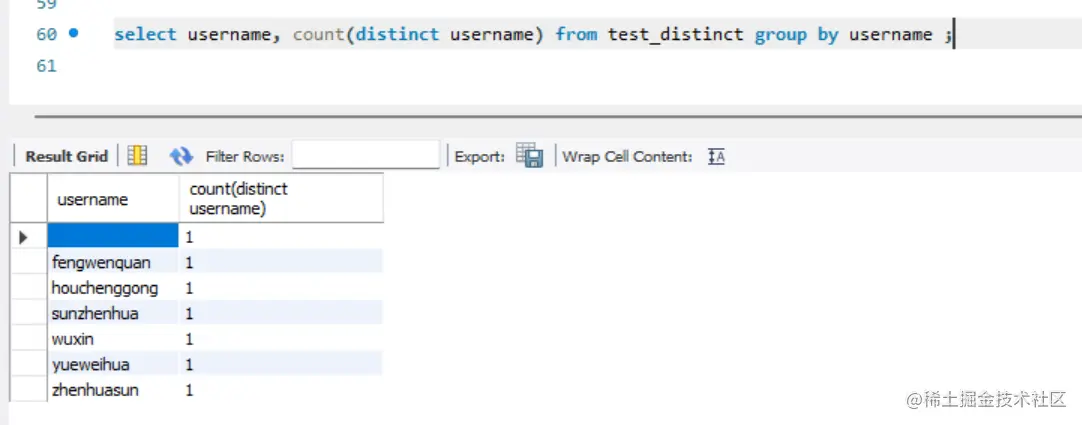This screenshot has height=425, width=1082.
Task: Select the wuxin cell
Action: [113, 339]
